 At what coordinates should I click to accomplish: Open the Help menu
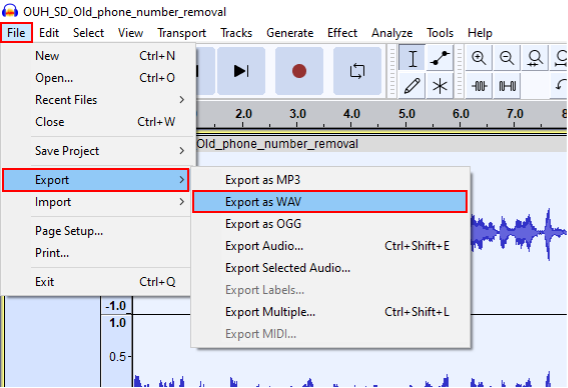click(480, 33)
